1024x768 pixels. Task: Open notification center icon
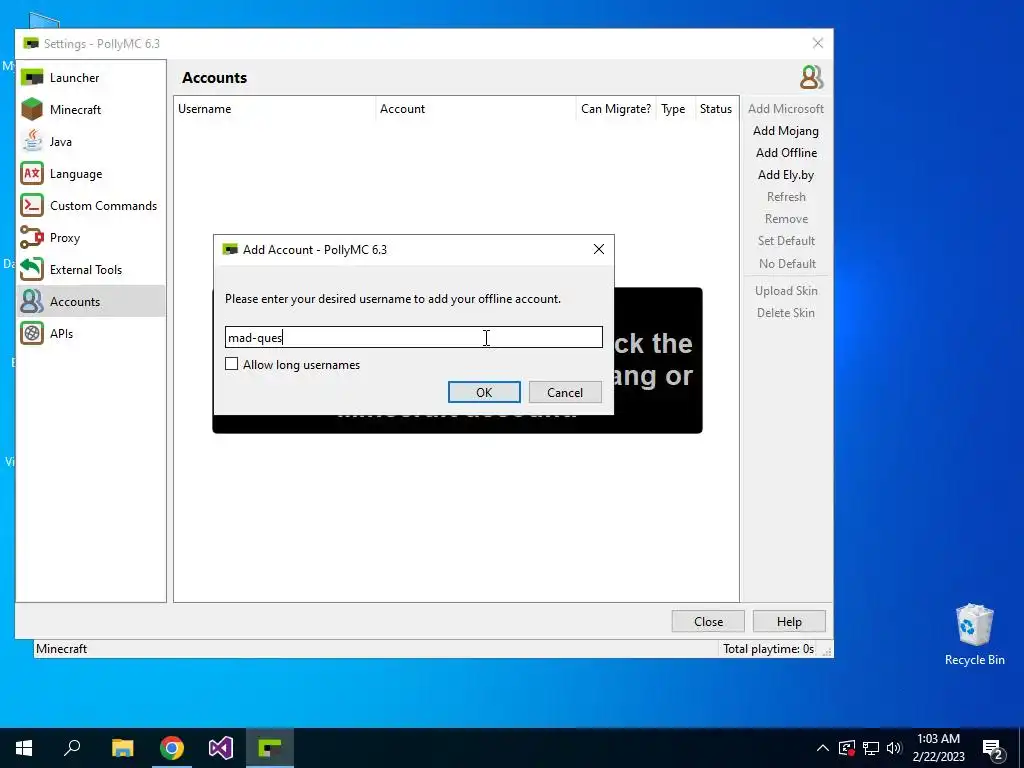pos(993,749)
